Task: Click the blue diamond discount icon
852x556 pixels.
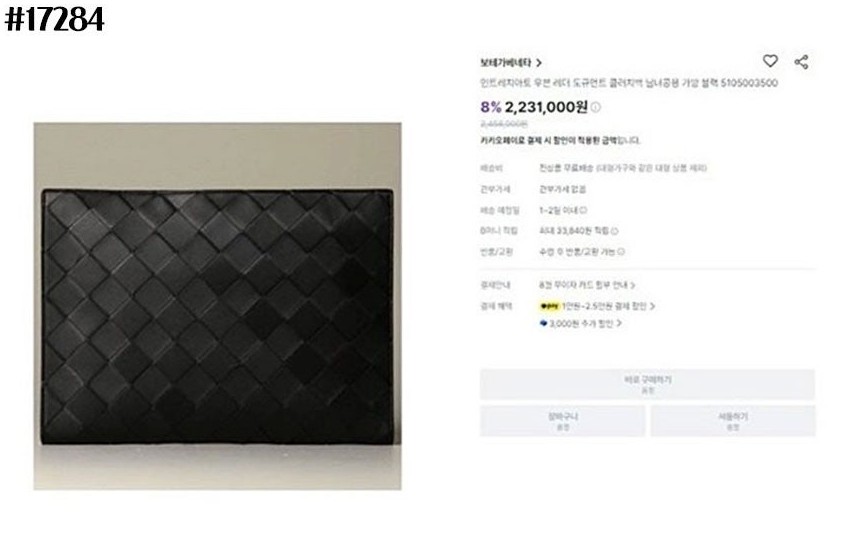Action: [543, 323]
